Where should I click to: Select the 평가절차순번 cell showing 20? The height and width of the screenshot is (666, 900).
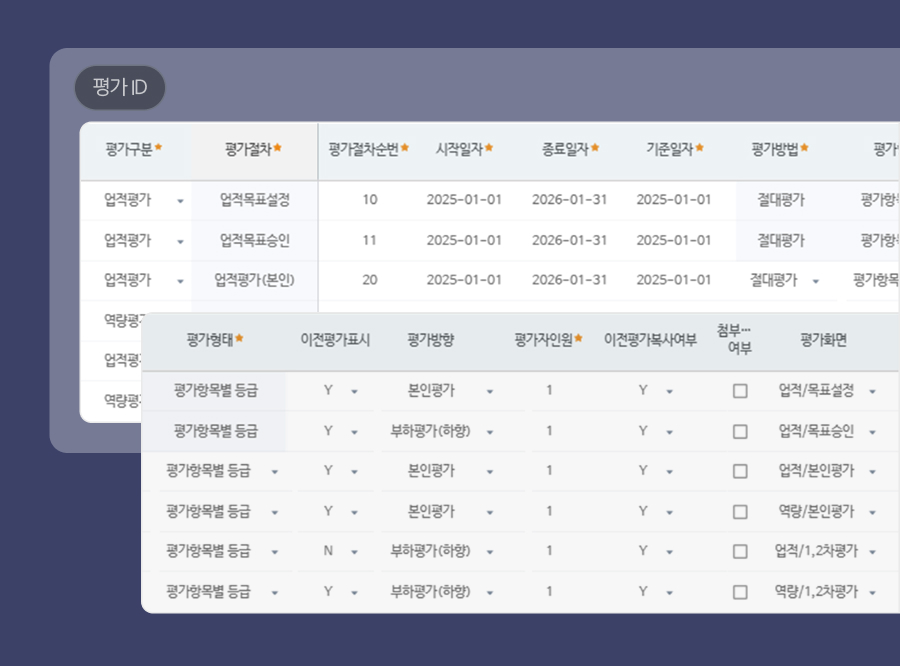click(368, 280)
